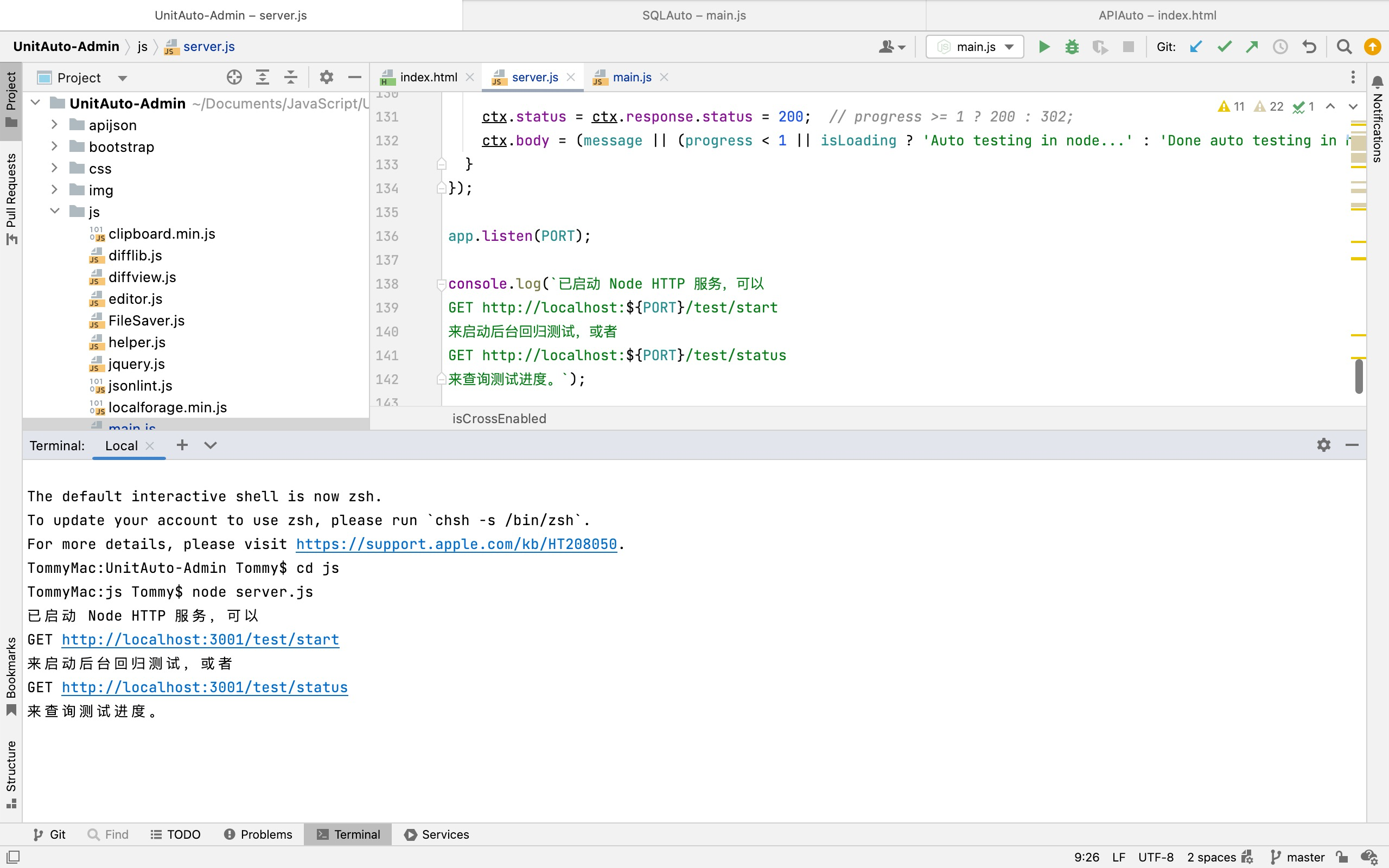The image size is (1389, 868).
Task: Open the Services tool window tab
Action: [437, 834]
